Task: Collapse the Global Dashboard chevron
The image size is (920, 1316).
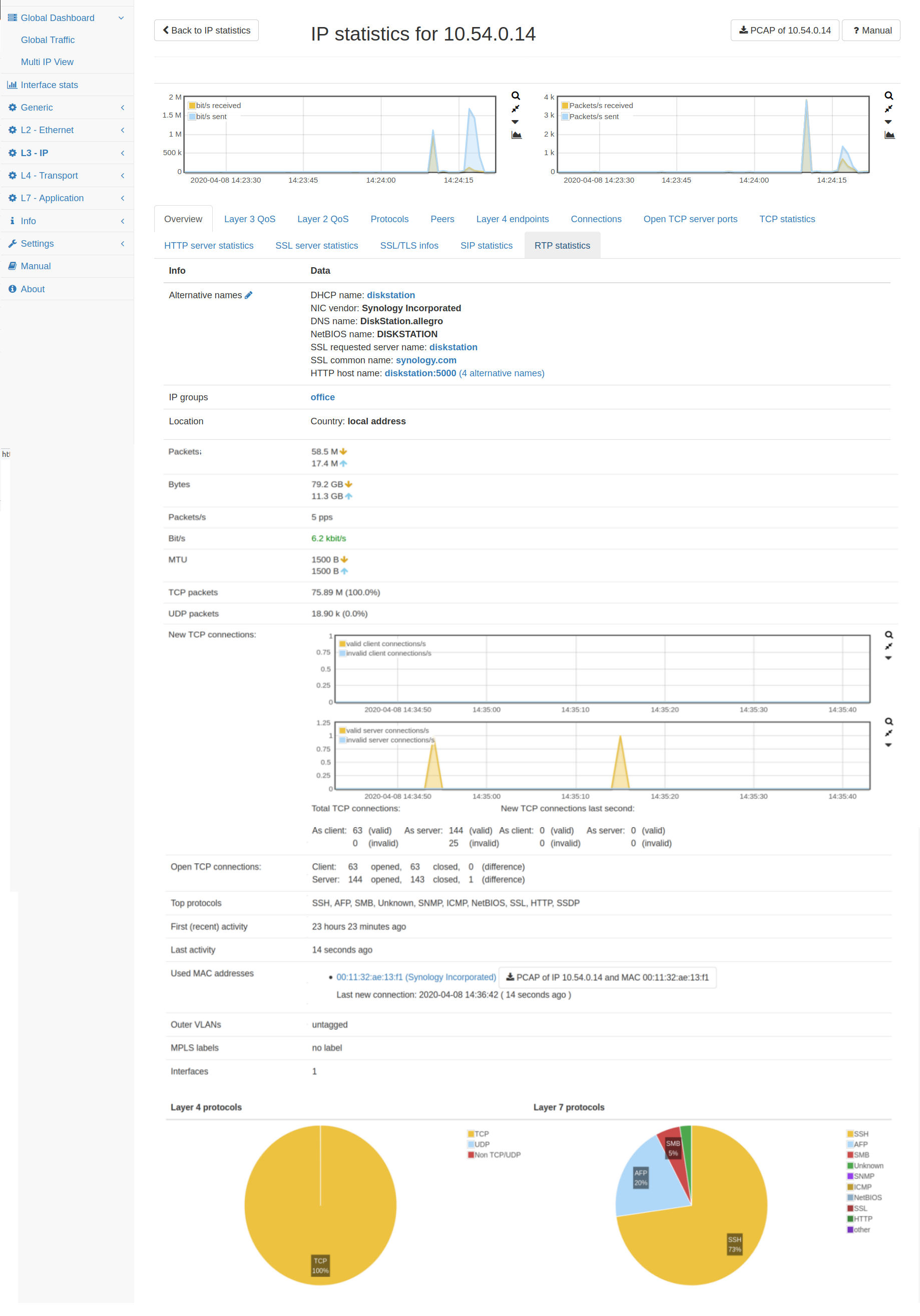Action: coord(121,18)
